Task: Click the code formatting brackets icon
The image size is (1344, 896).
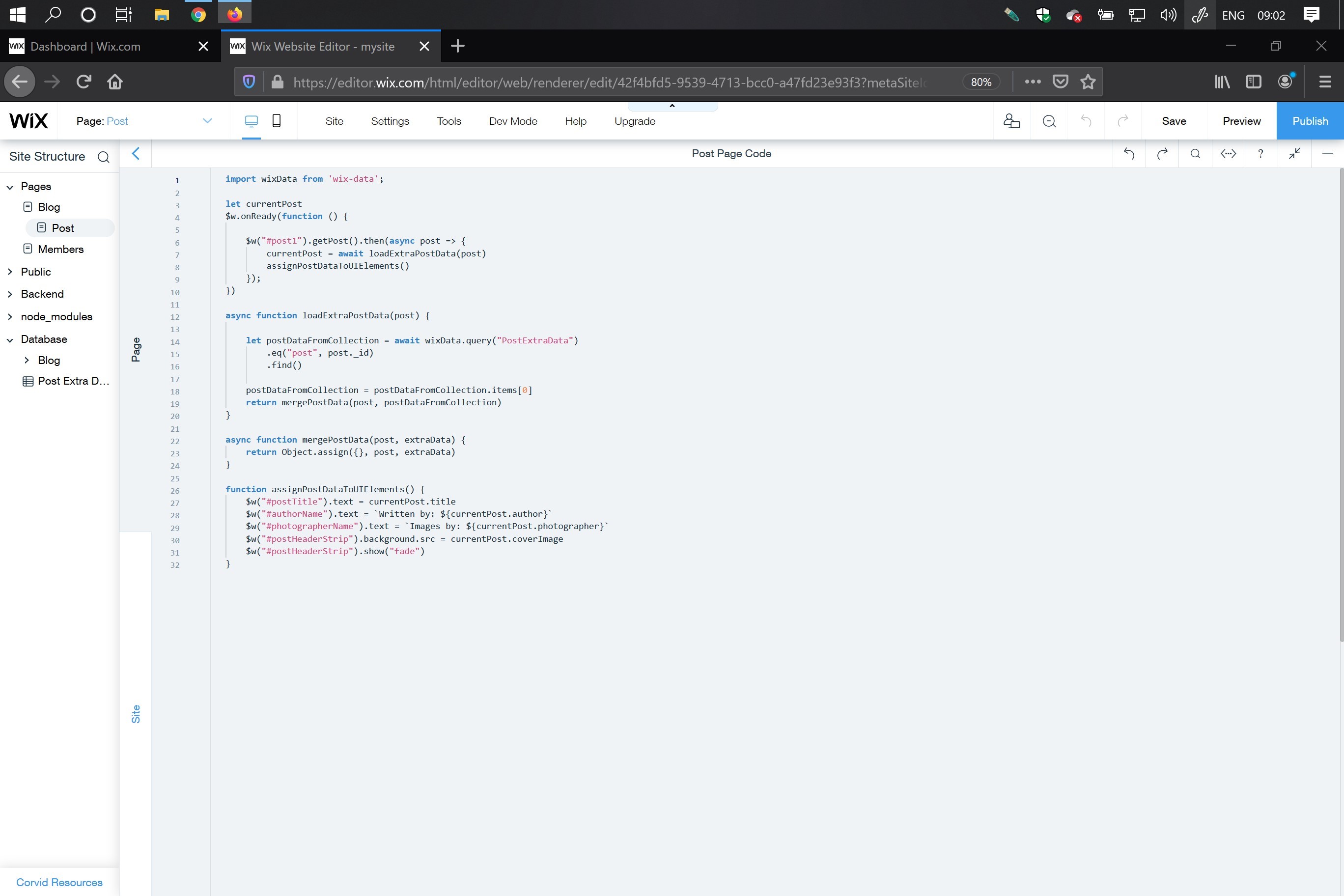Action: pyautogui.click(x=1228, y=153)
